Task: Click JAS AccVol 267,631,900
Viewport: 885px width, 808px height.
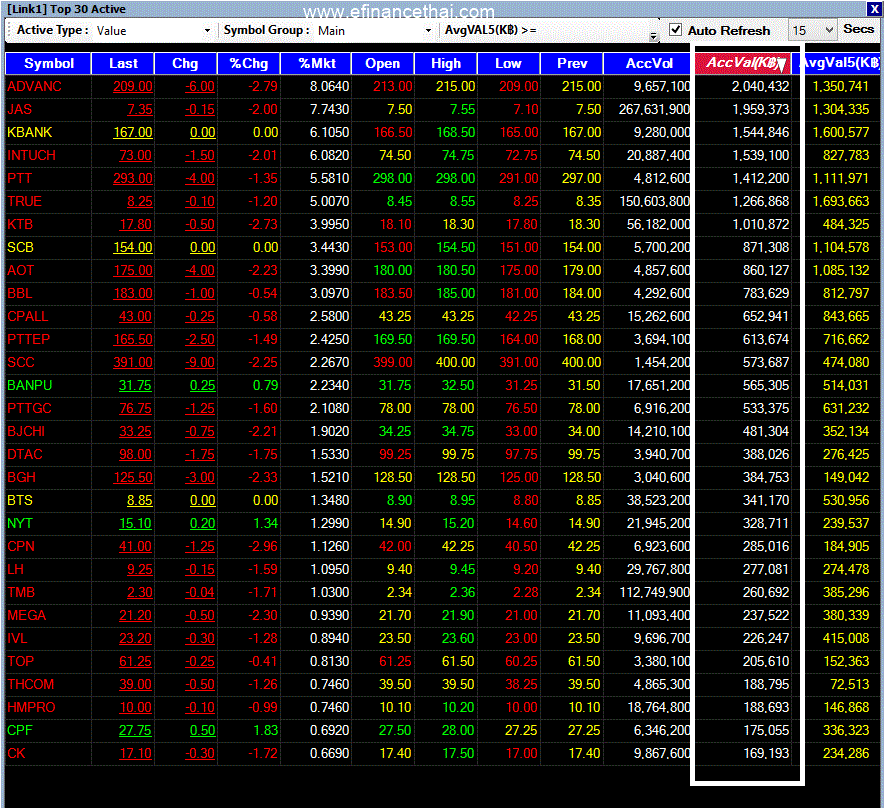Action: [x=654, y=109]
